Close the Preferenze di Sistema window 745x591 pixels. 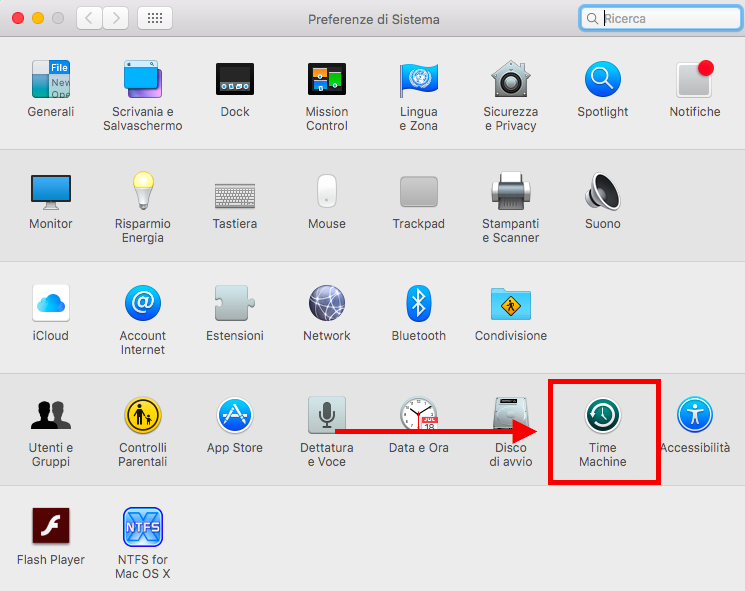tap(18, 18)
